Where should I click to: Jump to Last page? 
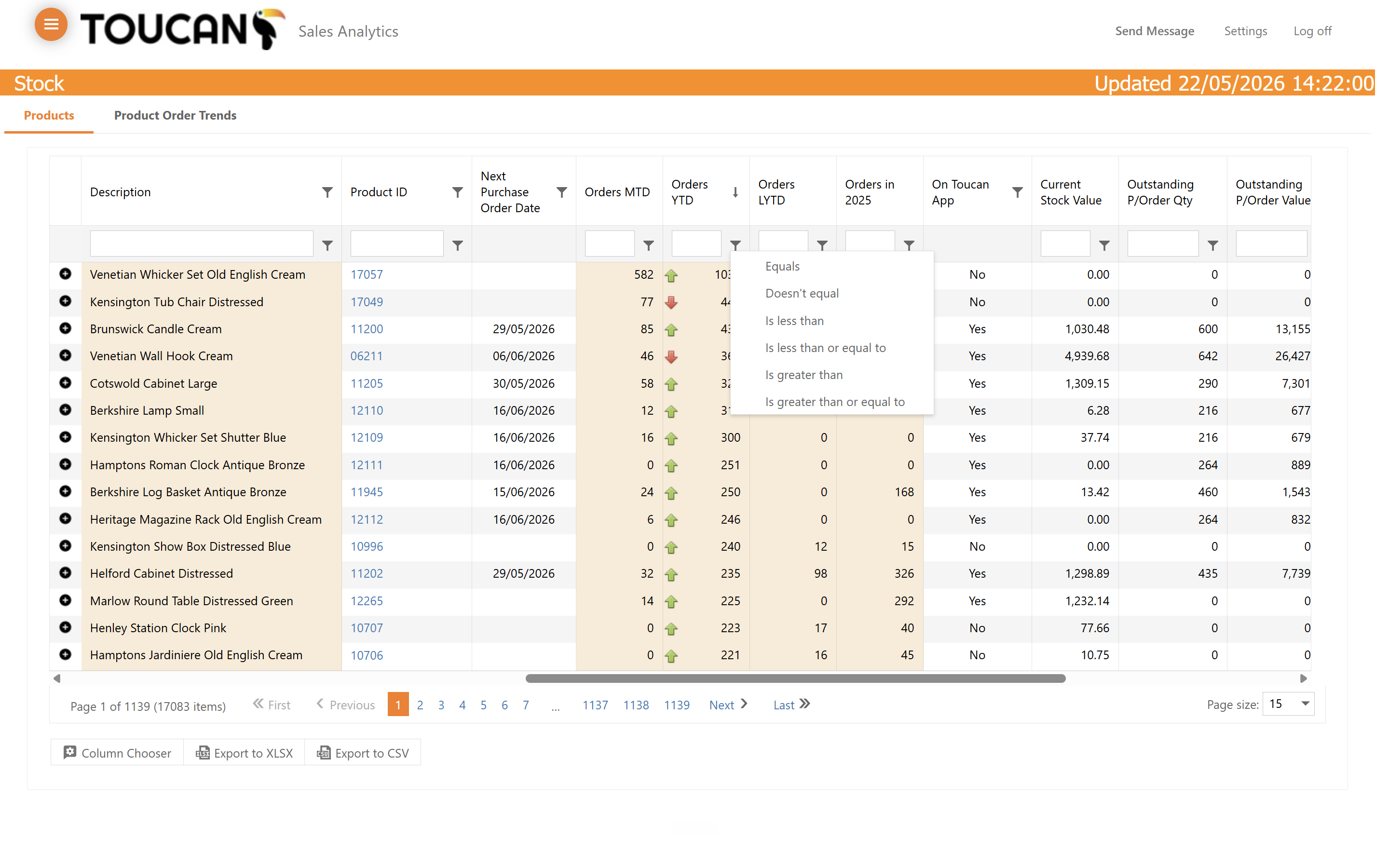tap(791, 705)
